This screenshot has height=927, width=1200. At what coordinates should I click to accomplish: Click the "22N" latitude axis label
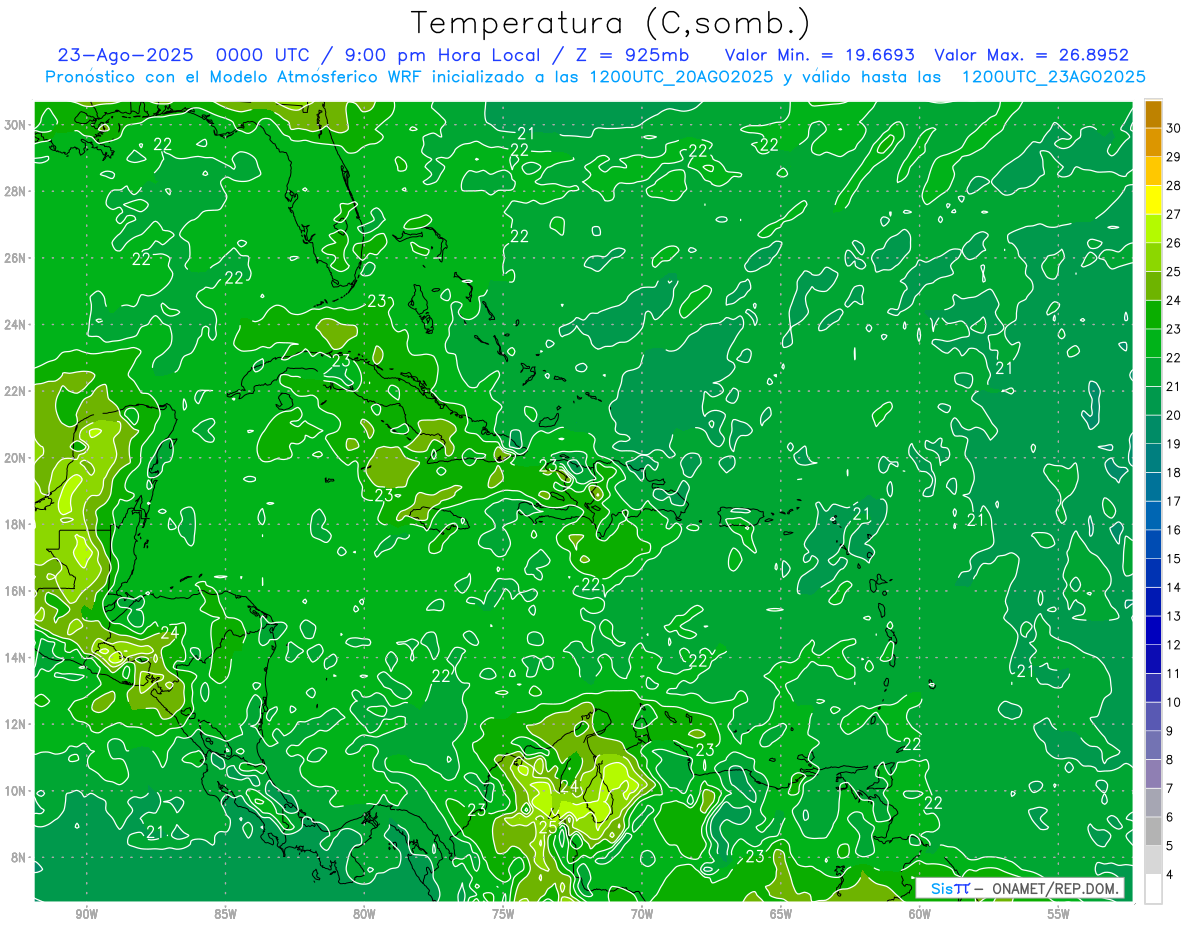pos(15,391)
